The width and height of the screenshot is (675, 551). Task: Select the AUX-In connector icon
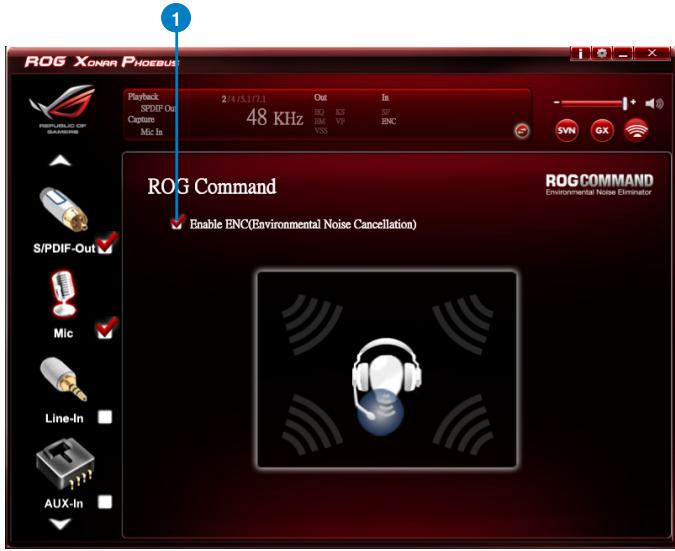[x=65, y=464]
